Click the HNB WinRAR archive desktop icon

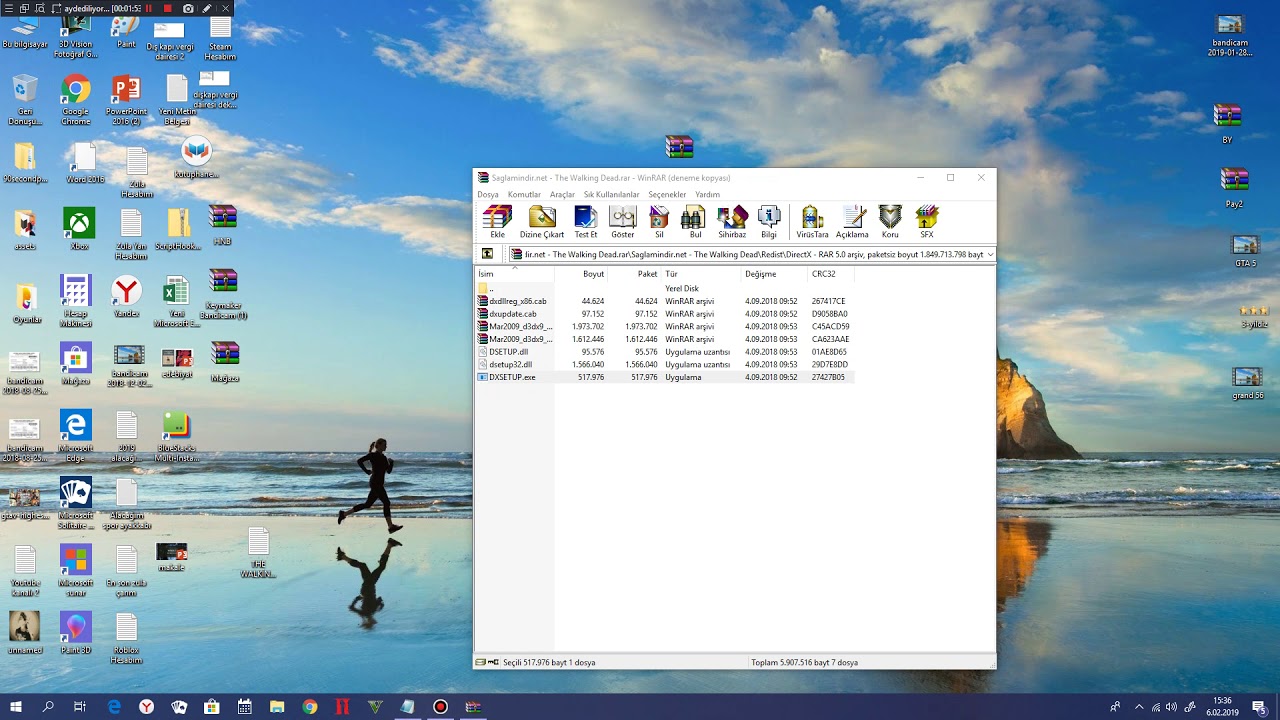click(x=222, y=225)
